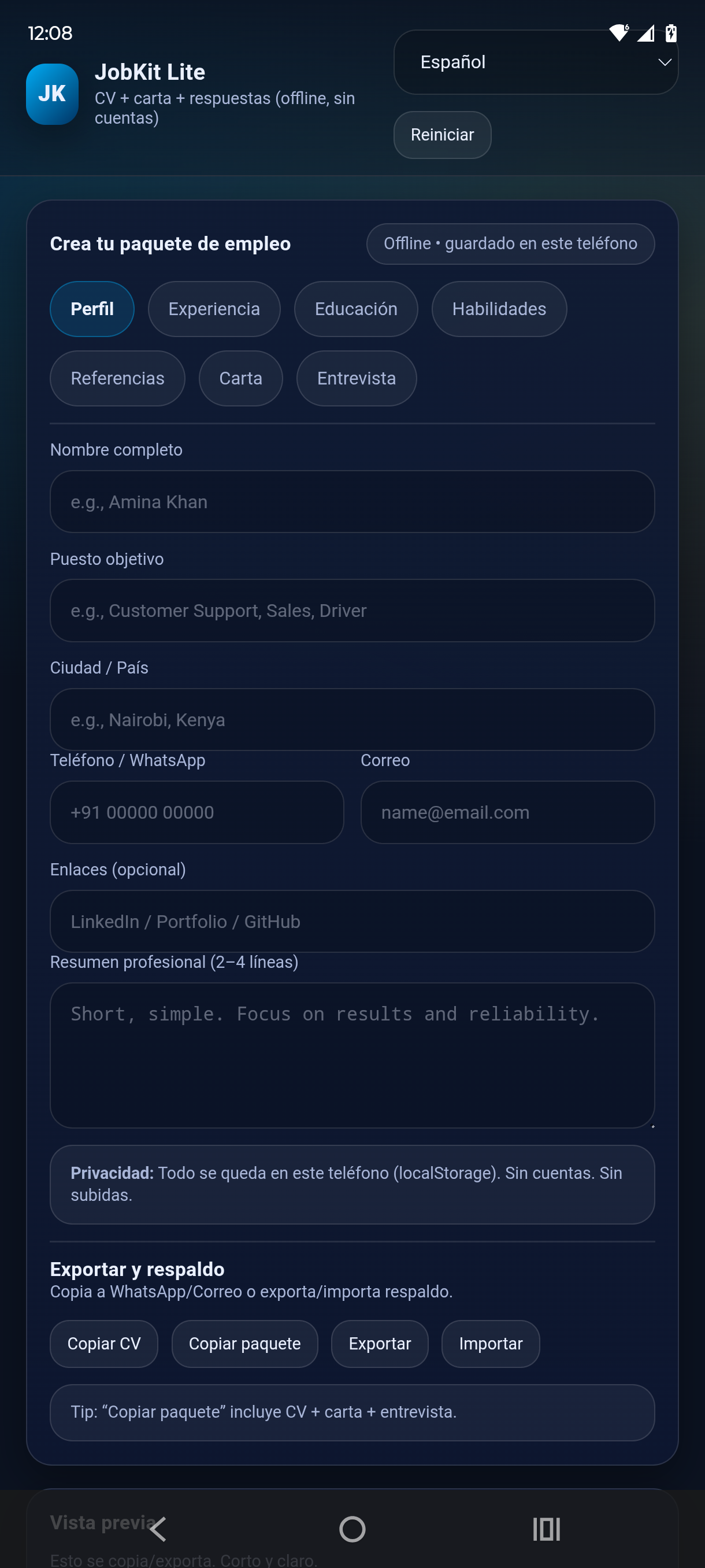Open the Español language dropdown

535,61
